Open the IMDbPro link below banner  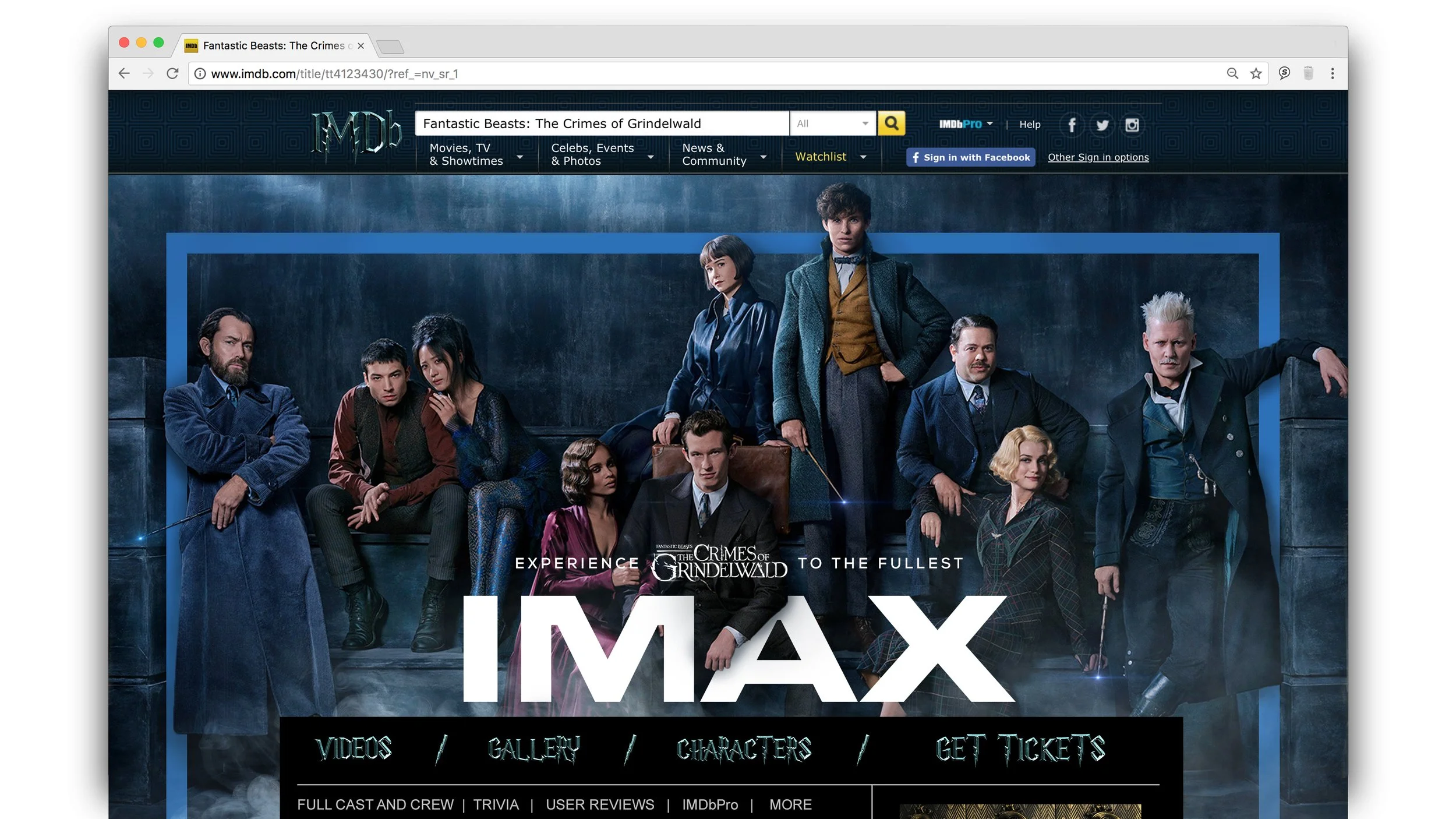click(710, 804)
